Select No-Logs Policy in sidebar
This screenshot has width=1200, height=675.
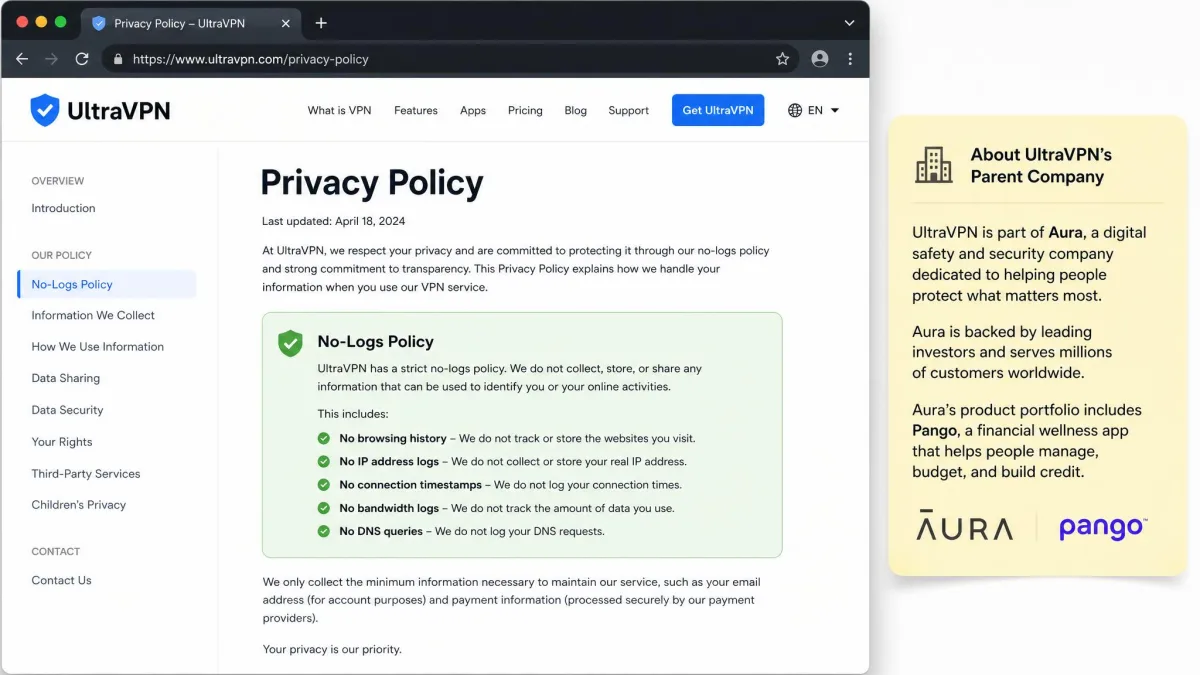pyautogui.click(x=107, y=284)
